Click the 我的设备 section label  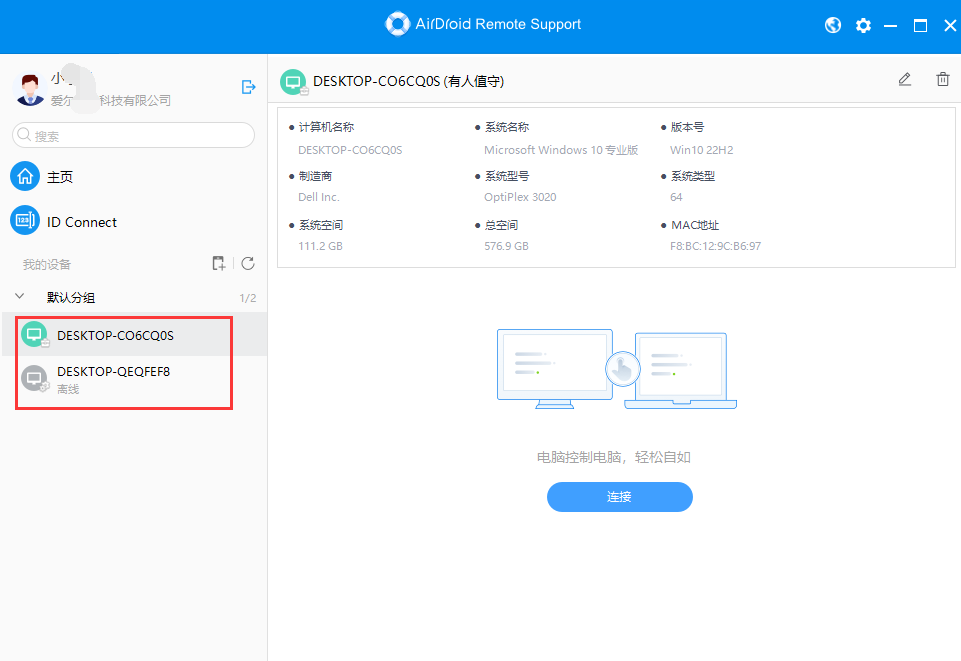click(47, 265)
